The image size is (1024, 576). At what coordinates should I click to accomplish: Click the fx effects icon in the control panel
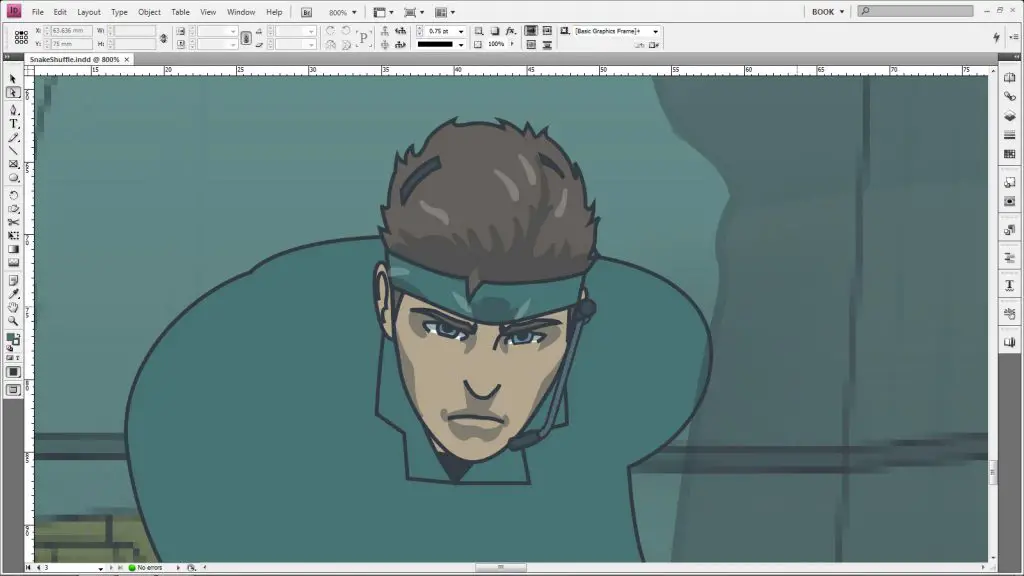511,30
